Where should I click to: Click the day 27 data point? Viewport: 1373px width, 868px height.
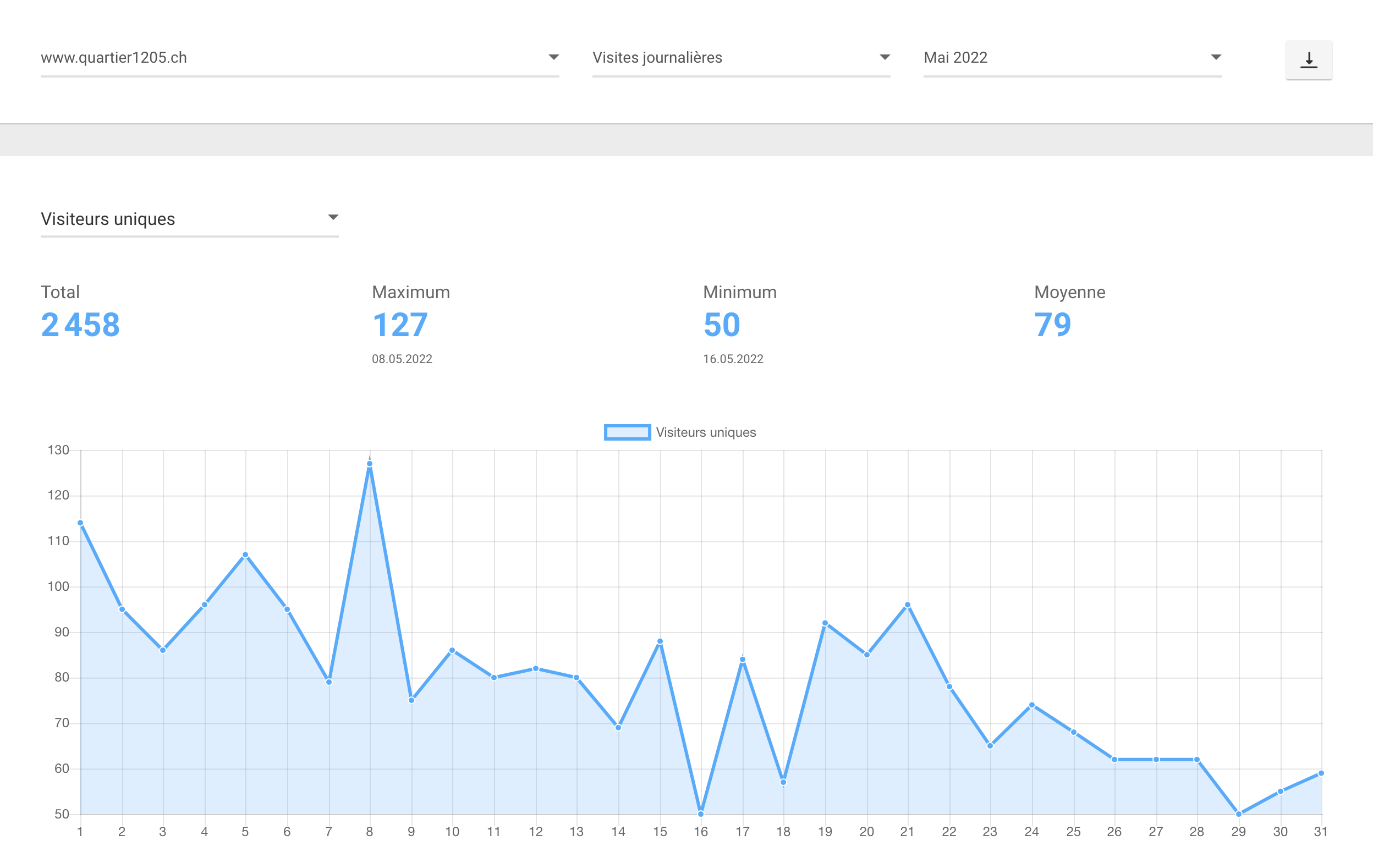point(1156,760)
